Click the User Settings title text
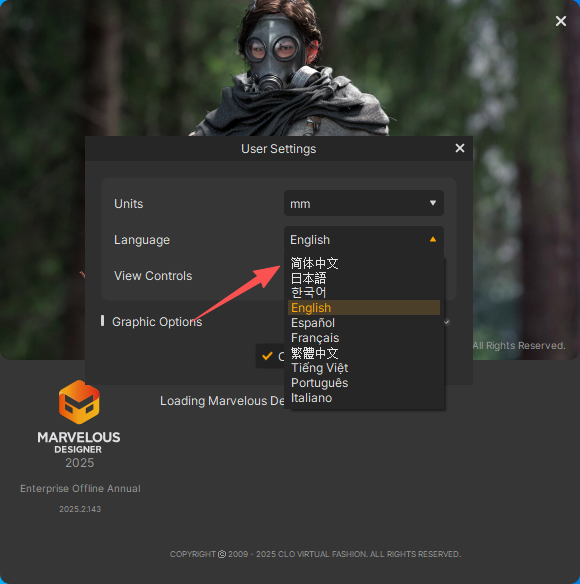580x584 pixels. coord(278,149)
